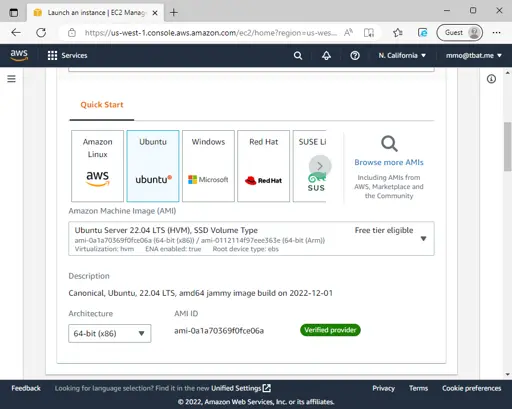Screen dimensions: 512x409
Task: Click the AWS logo home icon
Action: point(19,55)
